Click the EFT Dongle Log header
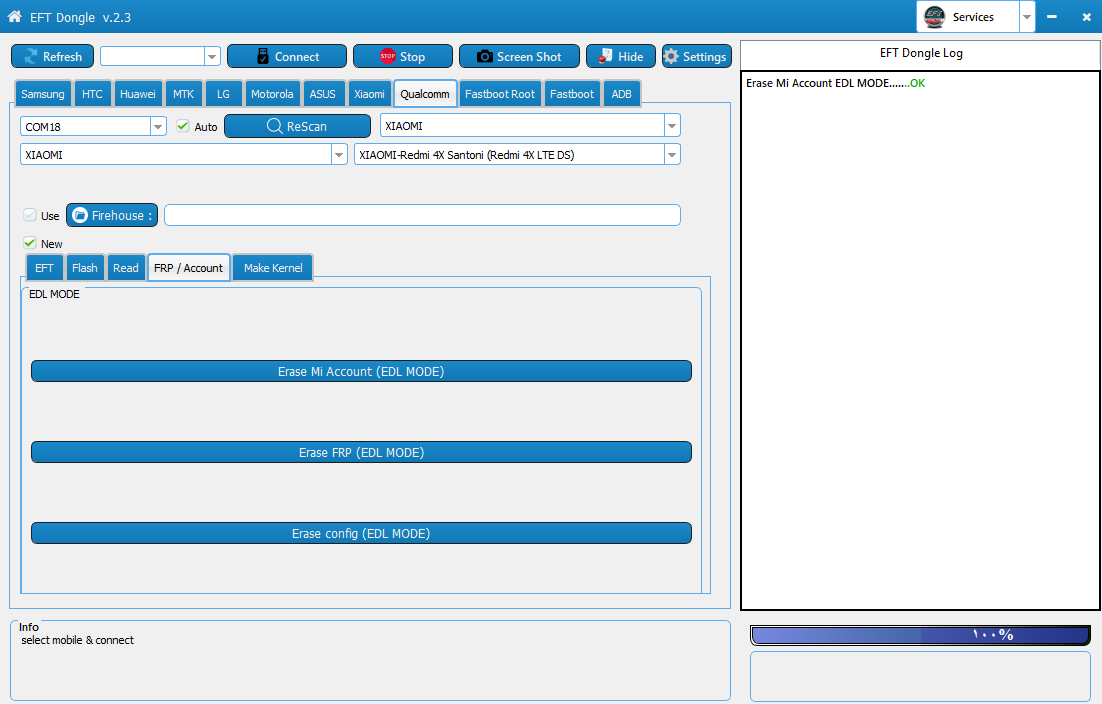This screenshot has height=704, width=1102. coord(921,53)
